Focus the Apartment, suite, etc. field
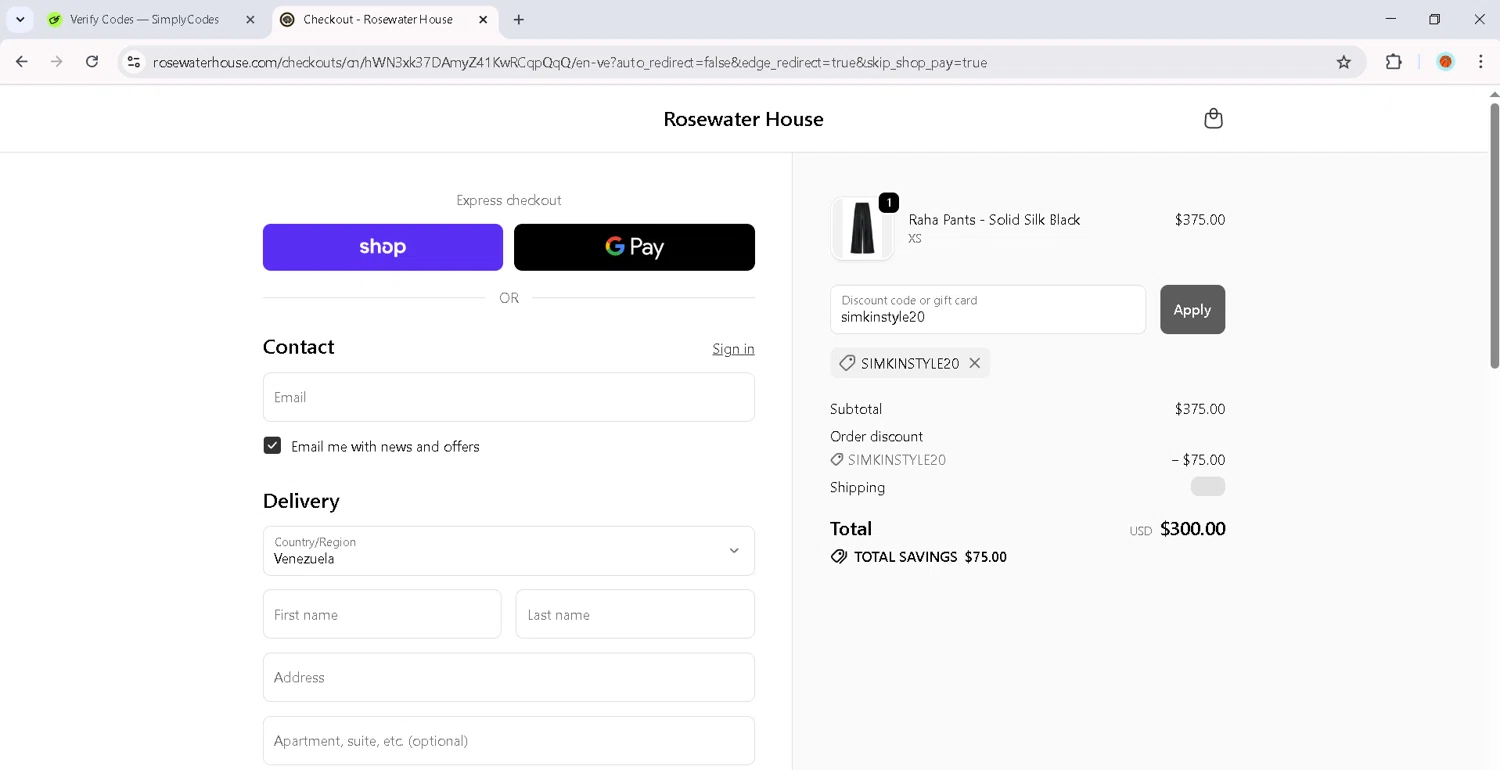The height and width of the screenshot is (770, 1500). click(x=509, y=741)
